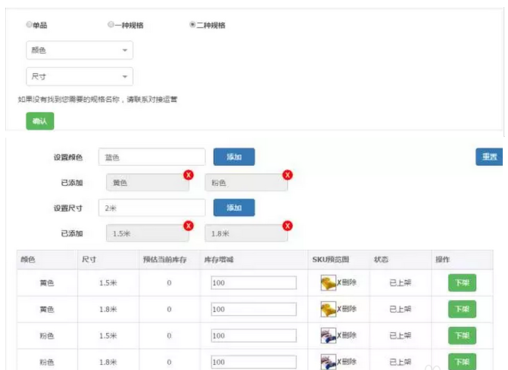Click 添加 next to the size field

[234, 208]
